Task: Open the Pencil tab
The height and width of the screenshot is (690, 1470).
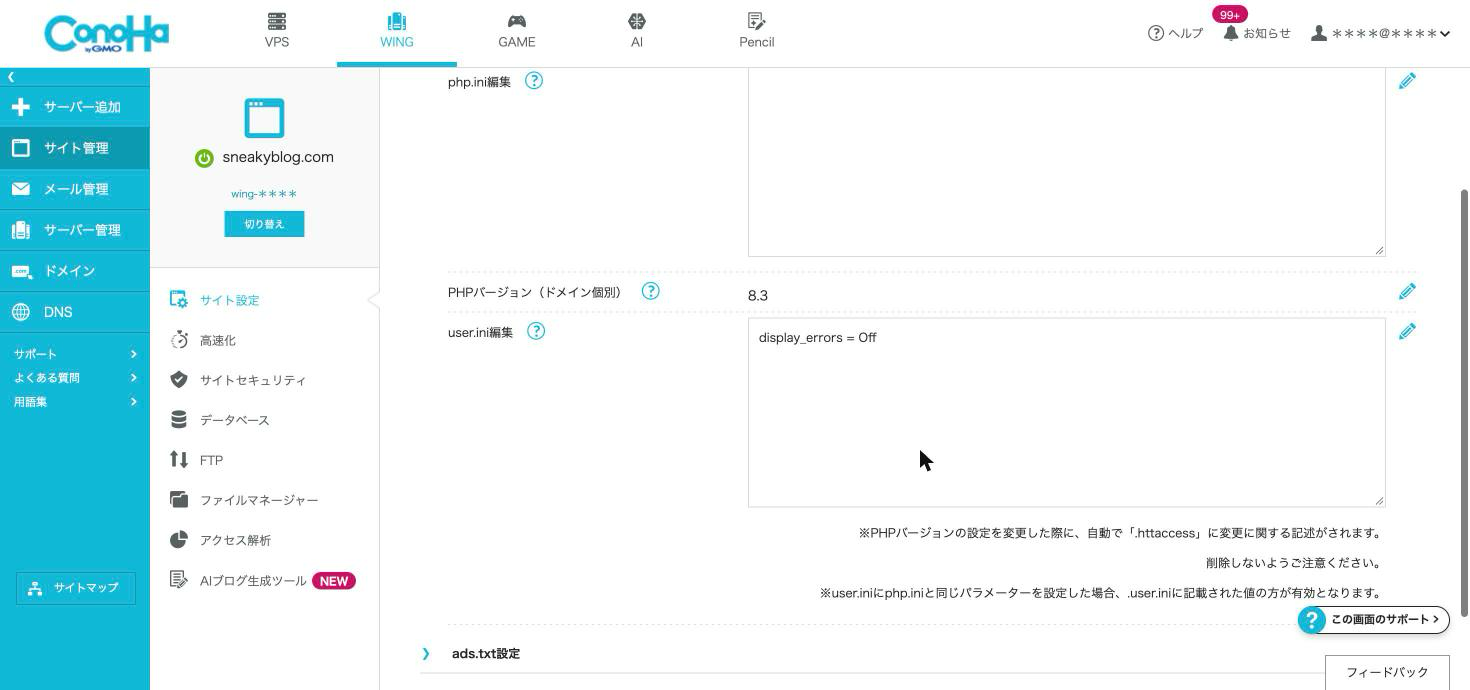Action: (757, 32)
